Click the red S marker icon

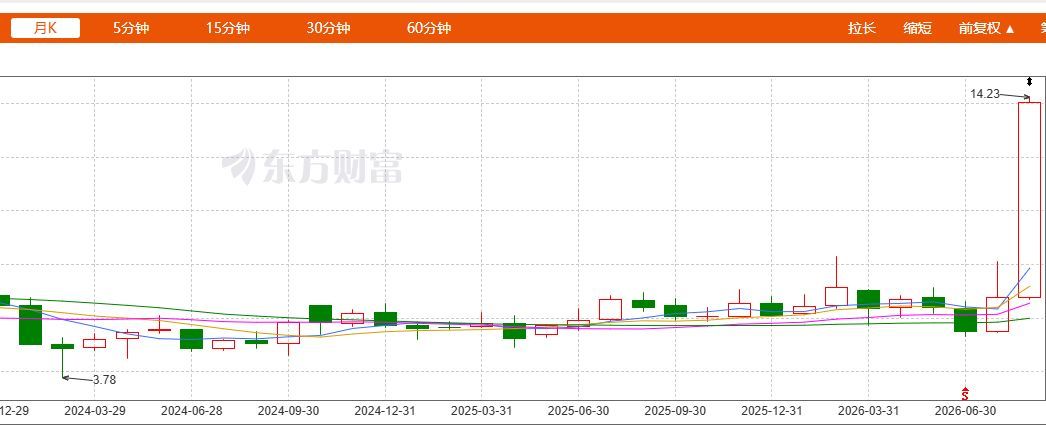(965, 394)
